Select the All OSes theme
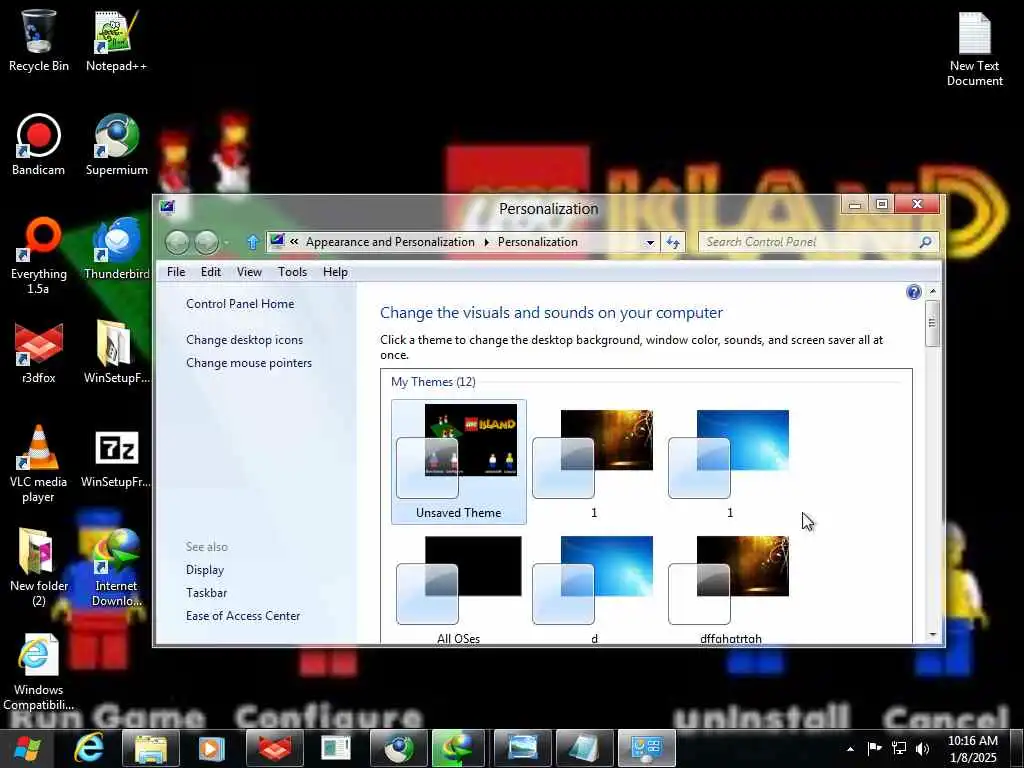This screenshot has width=1024, height=768. pyautogui.click(x=458, y=588)
